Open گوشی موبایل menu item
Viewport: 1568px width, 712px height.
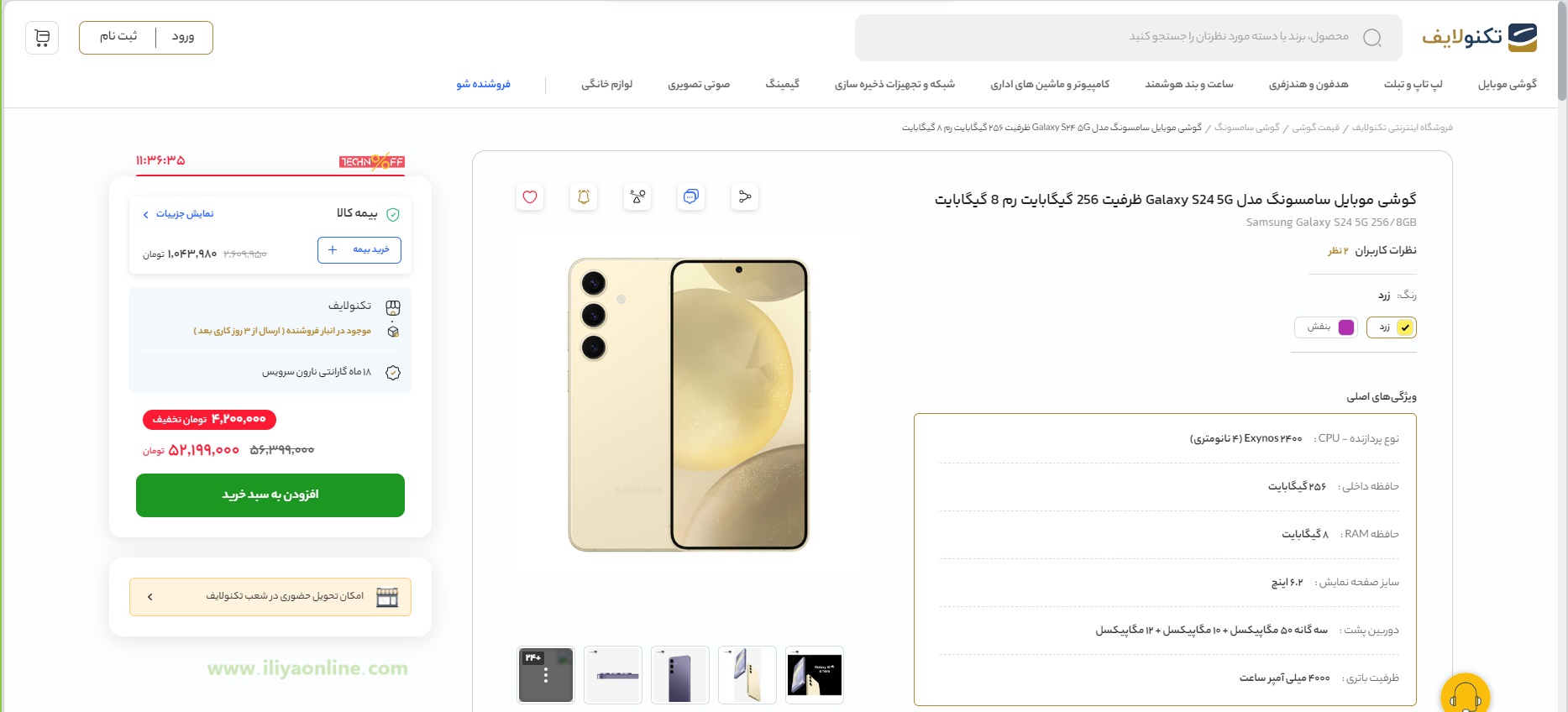pos(1508,84)
